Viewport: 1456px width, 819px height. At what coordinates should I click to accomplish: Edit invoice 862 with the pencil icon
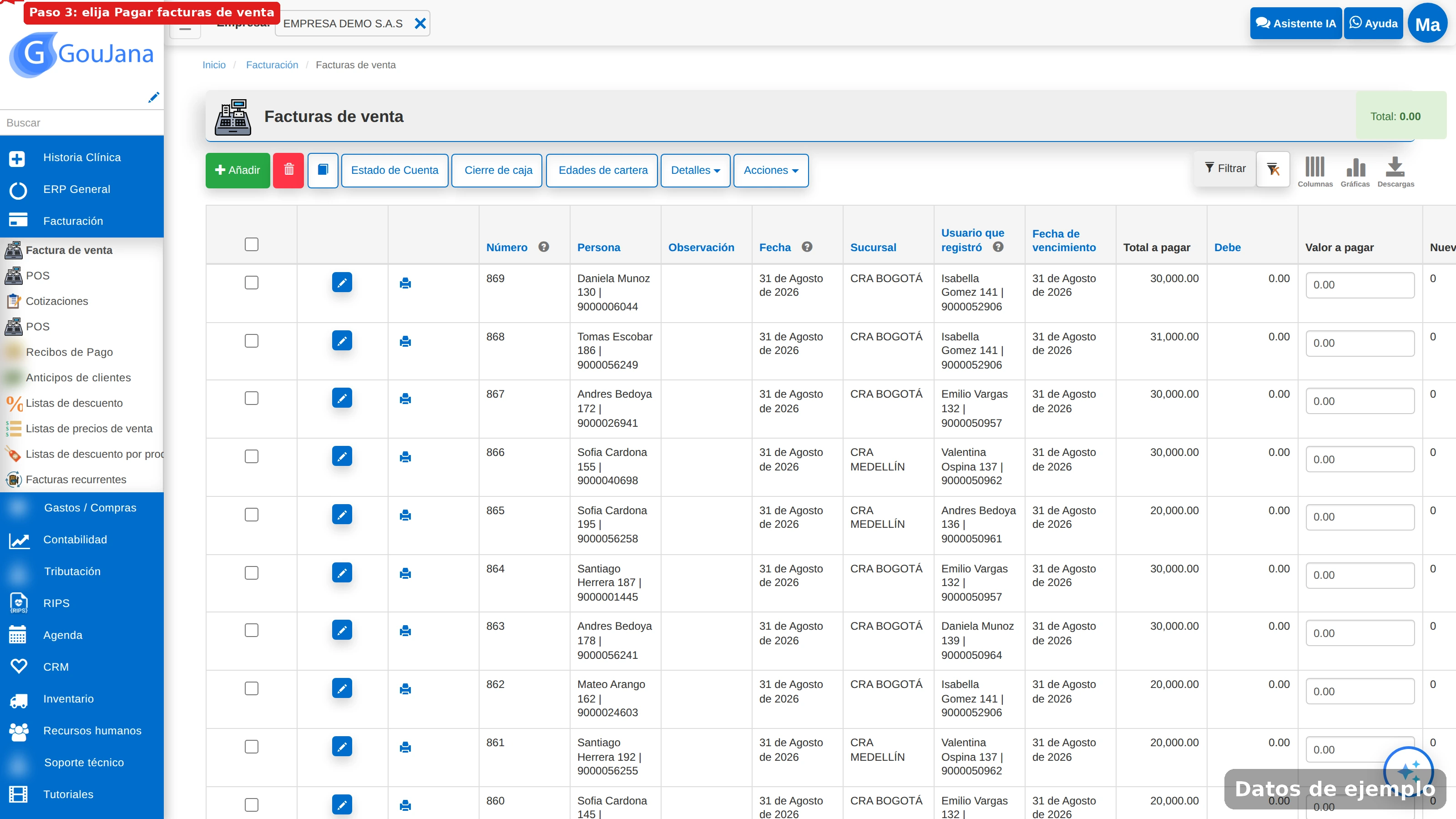tap(342, 688)
